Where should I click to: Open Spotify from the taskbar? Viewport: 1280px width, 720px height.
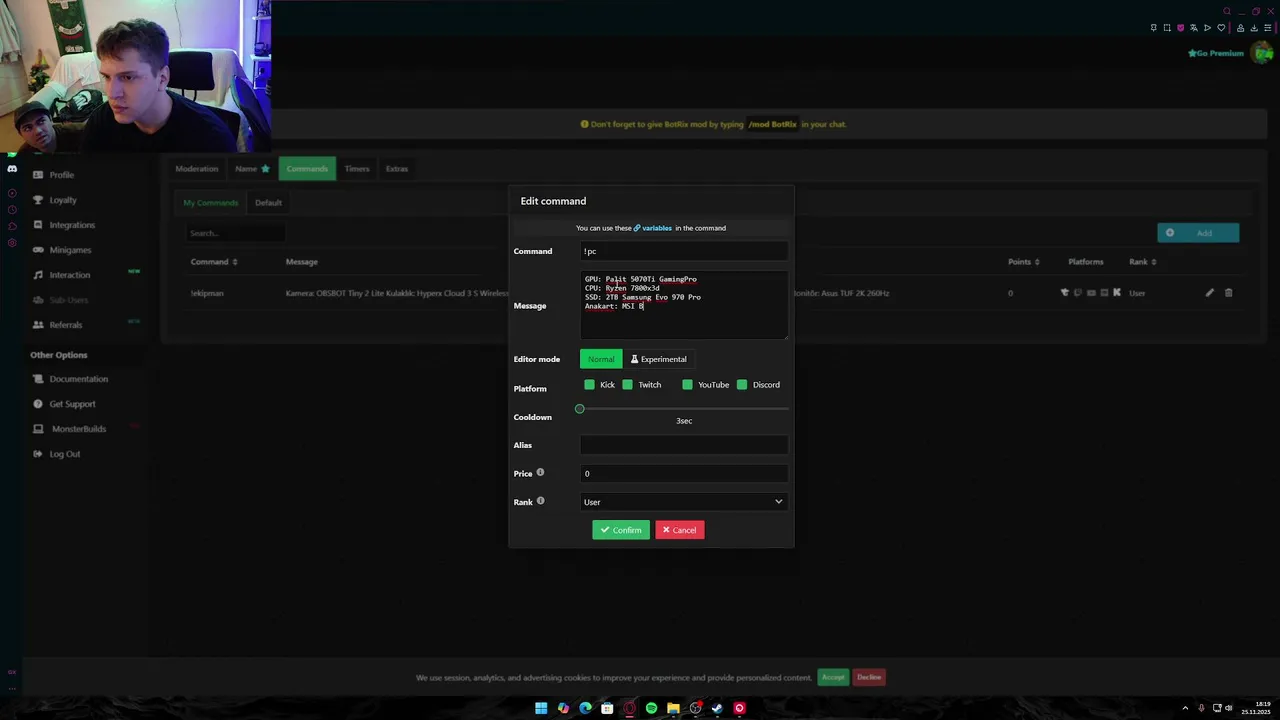click(651, 708)
